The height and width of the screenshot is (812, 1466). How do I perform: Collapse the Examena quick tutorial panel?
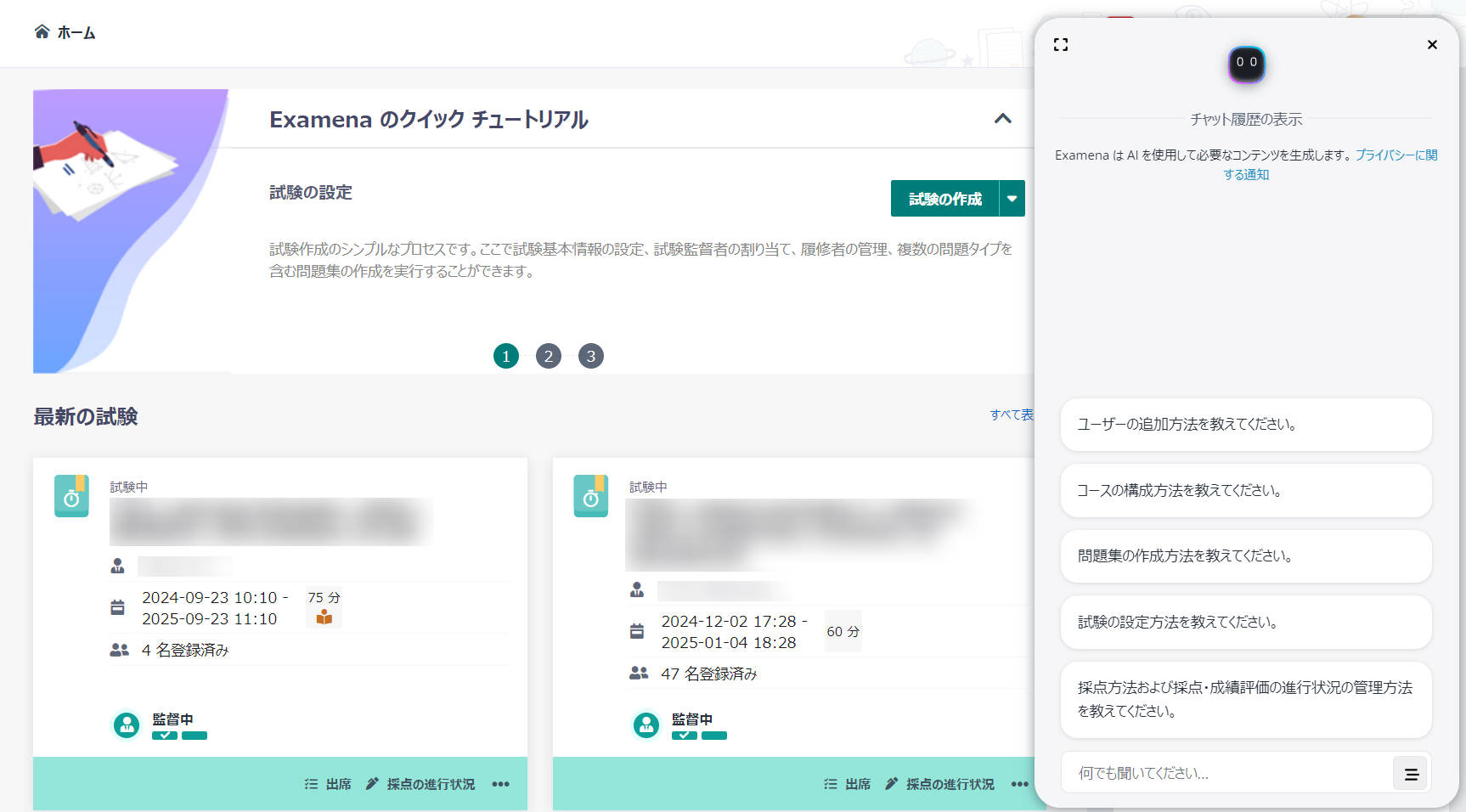1003,119
